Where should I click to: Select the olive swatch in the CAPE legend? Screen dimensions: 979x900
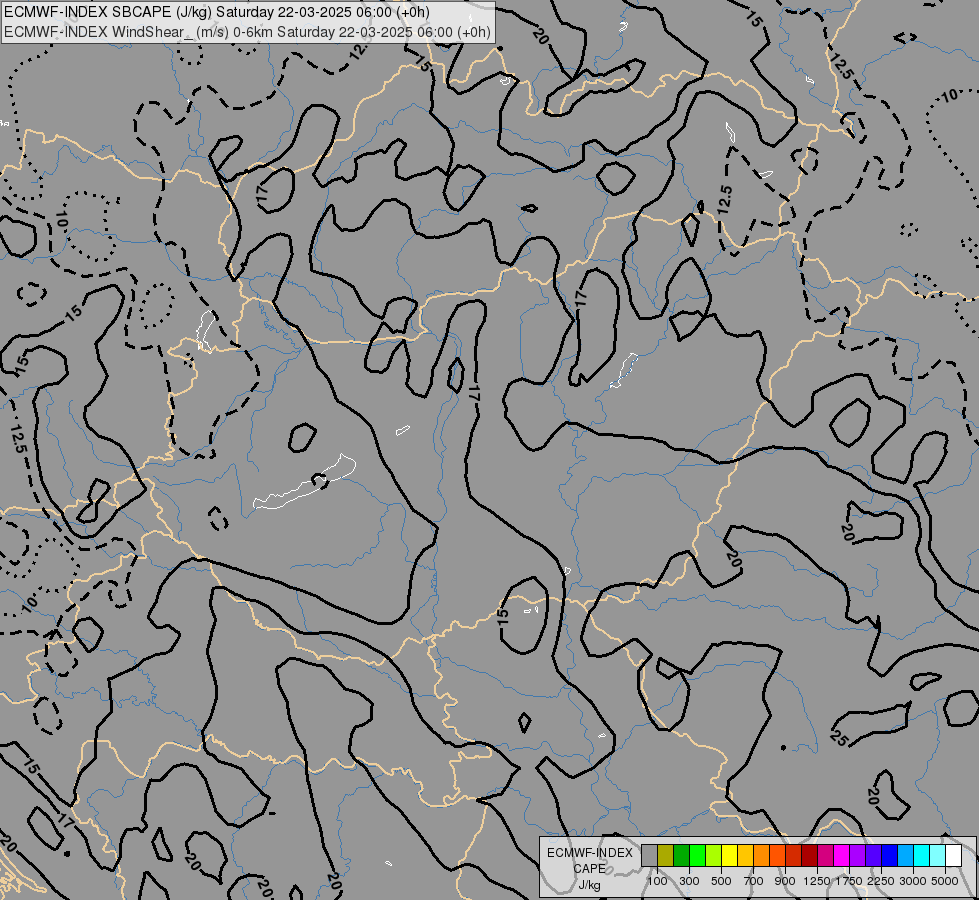(666, 856)
